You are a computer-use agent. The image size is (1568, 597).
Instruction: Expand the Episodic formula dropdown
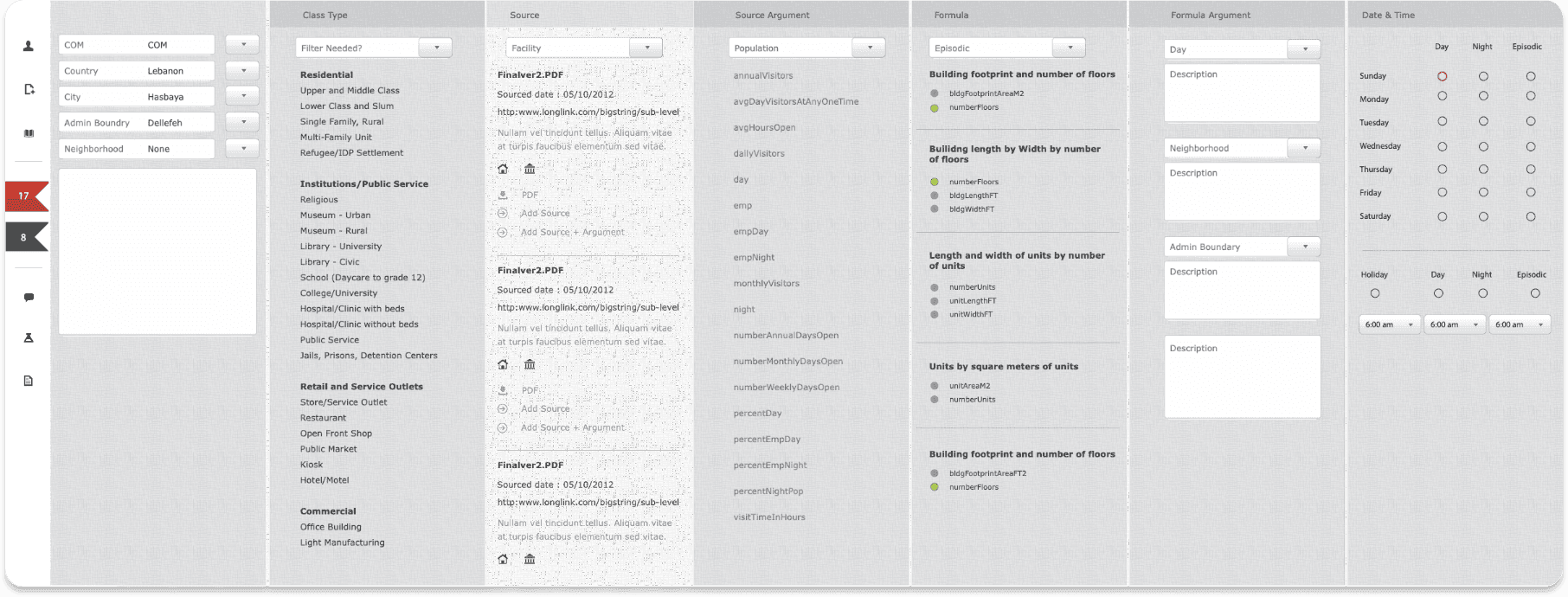1070,48
